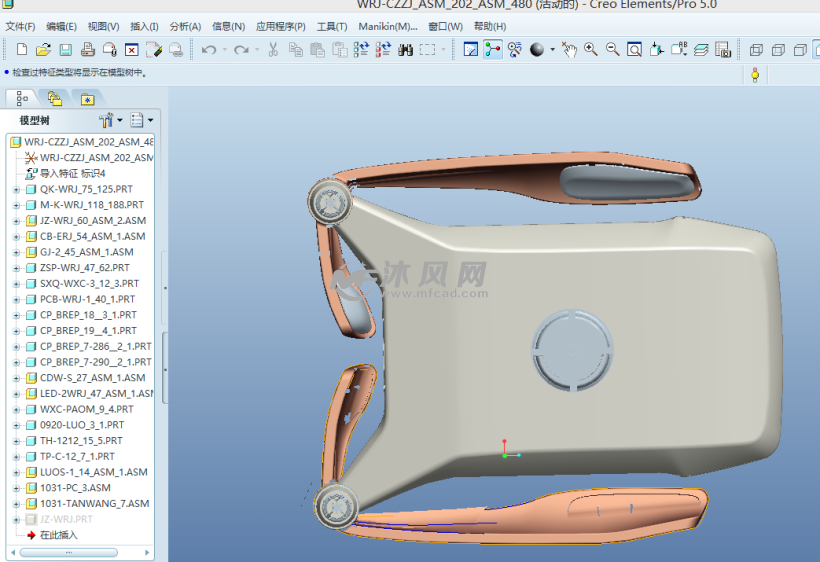
Task: Click the model tree horizontal scrollbar
Action: [70, 552]
